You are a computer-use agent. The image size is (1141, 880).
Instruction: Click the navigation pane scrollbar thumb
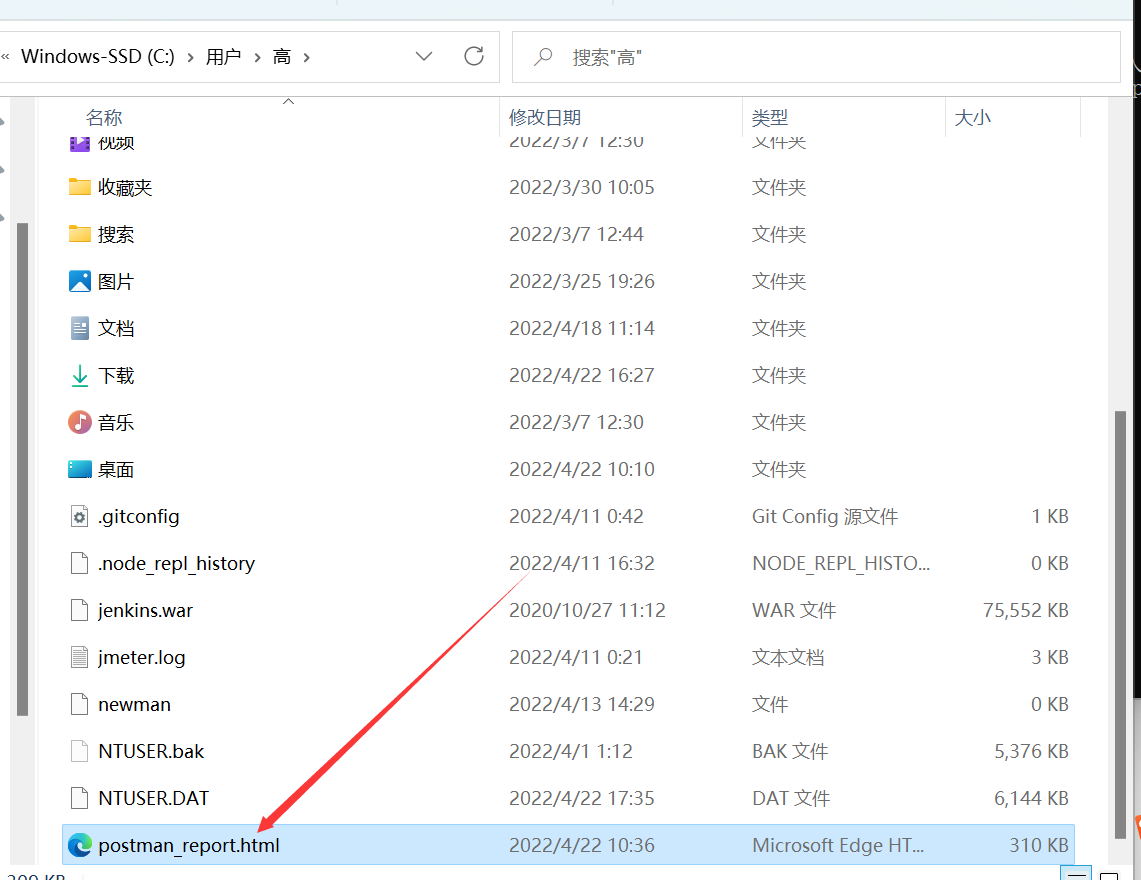(x=23, y=469)
